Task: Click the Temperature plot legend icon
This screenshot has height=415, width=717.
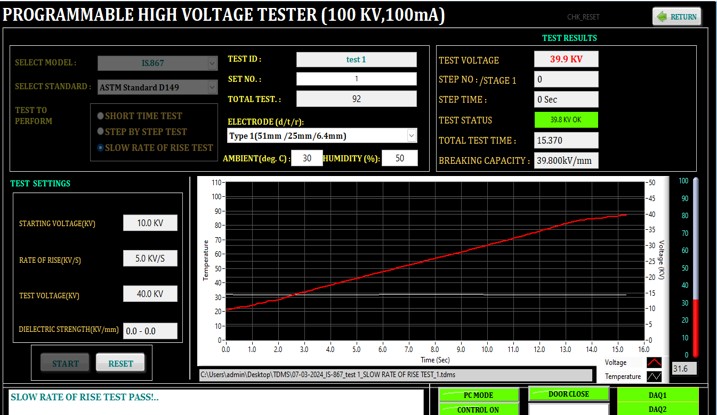Action: pyautogui.click(x=655, y=377)
